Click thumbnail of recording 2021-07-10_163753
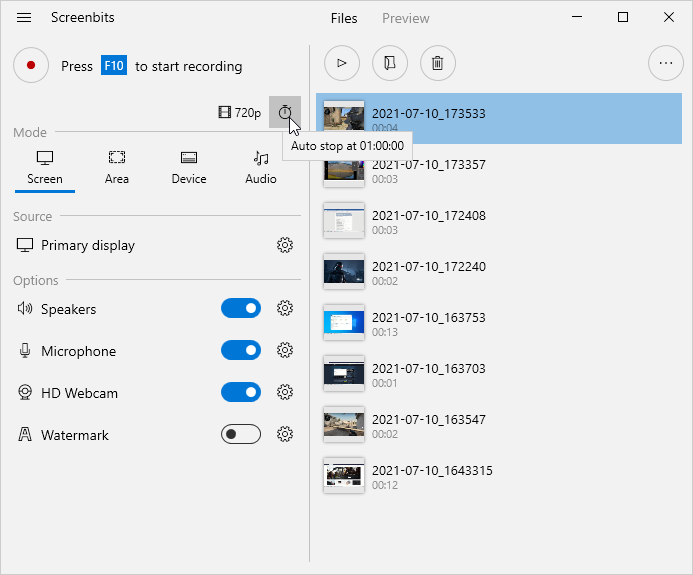693x575 pixels. (x=344, y=323)
